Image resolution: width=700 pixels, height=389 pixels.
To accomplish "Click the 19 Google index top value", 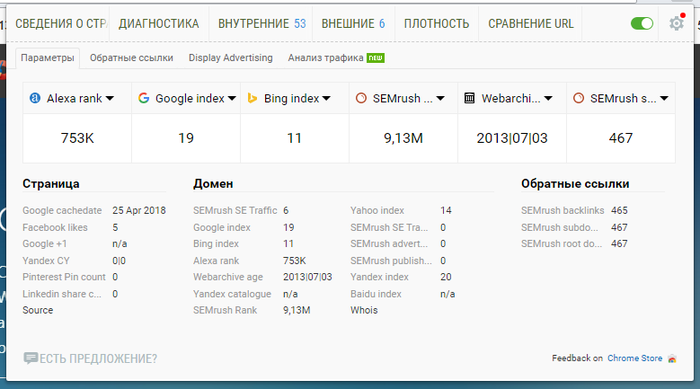I will click(186, 138).
